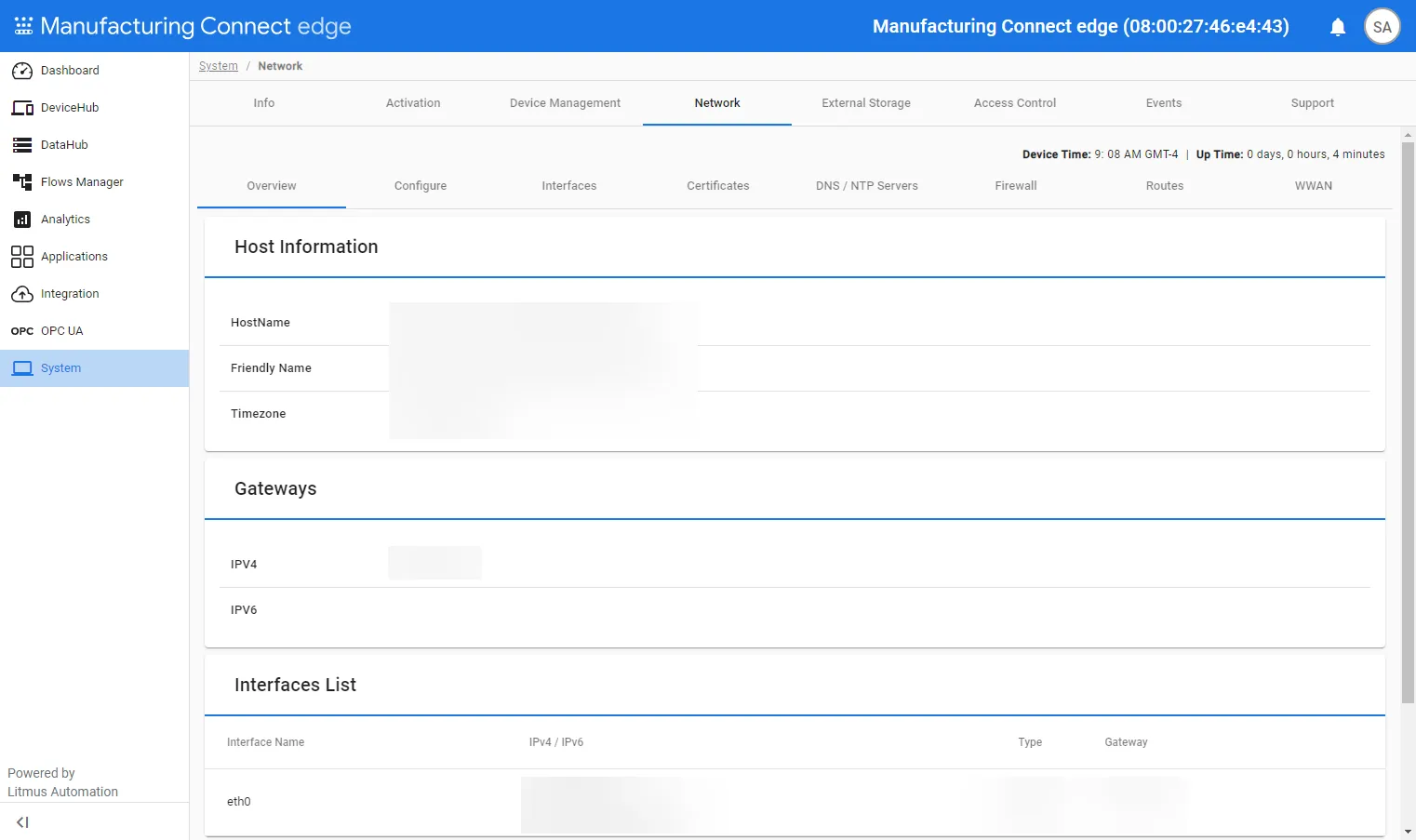Open the Device Management tab
The image size is (1416, 840).
tap(565, 103)
